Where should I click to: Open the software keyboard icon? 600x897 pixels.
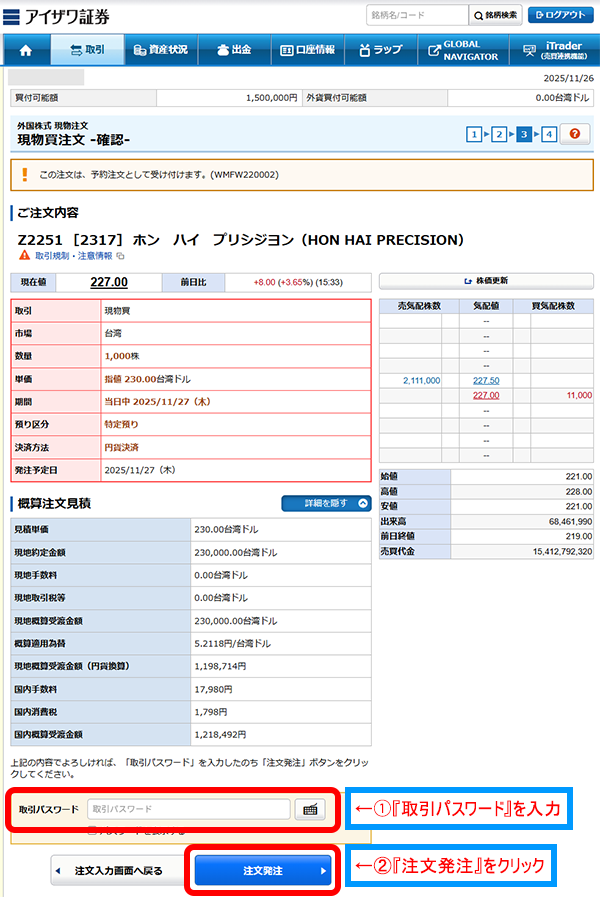pos(310,809)
